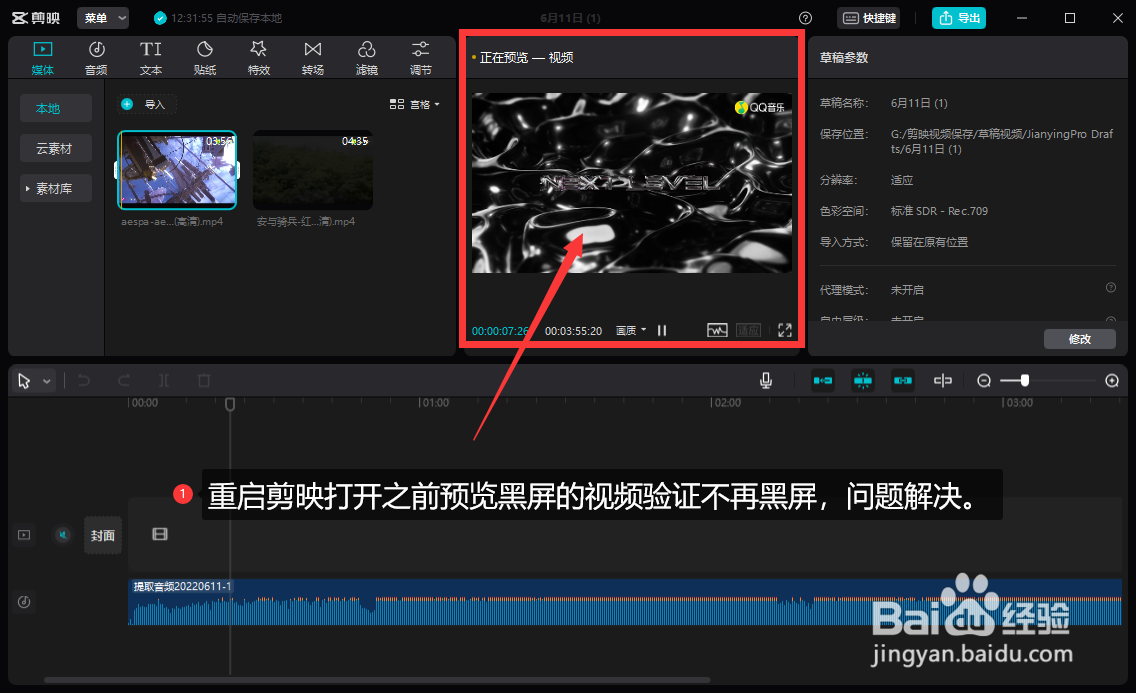Click the delete trash icon
The width and height of the screenshot is (1136, 693).
coord(204,380)
